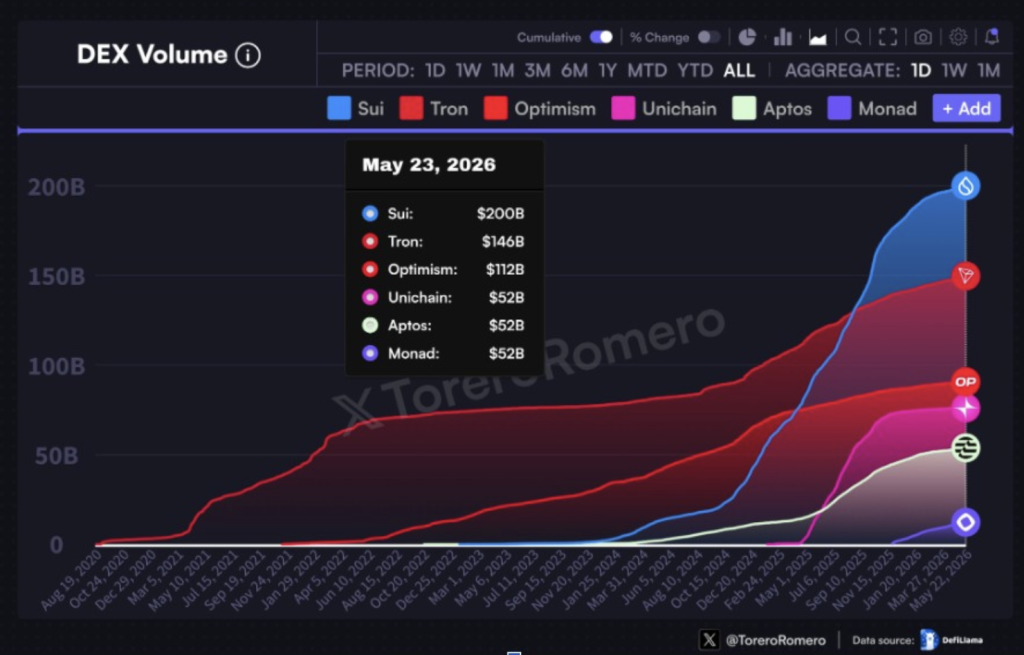
Task: Click Aug 19, 2020 x-axis label
Action: point(72,580)
